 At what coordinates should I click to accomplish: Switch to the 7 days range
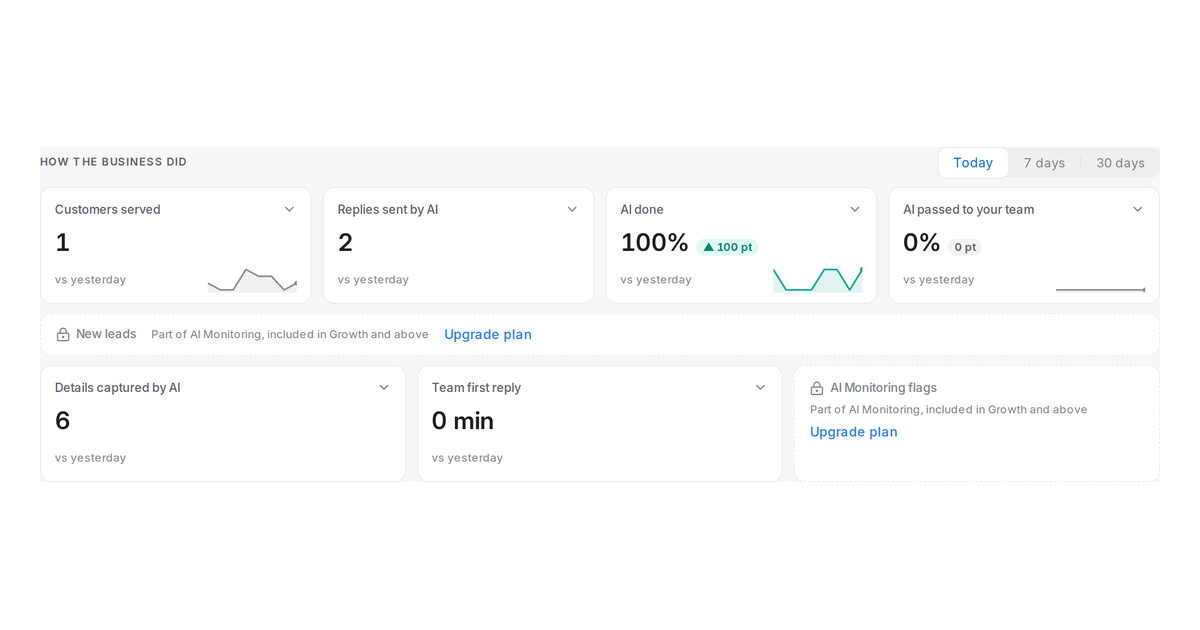1044,163
